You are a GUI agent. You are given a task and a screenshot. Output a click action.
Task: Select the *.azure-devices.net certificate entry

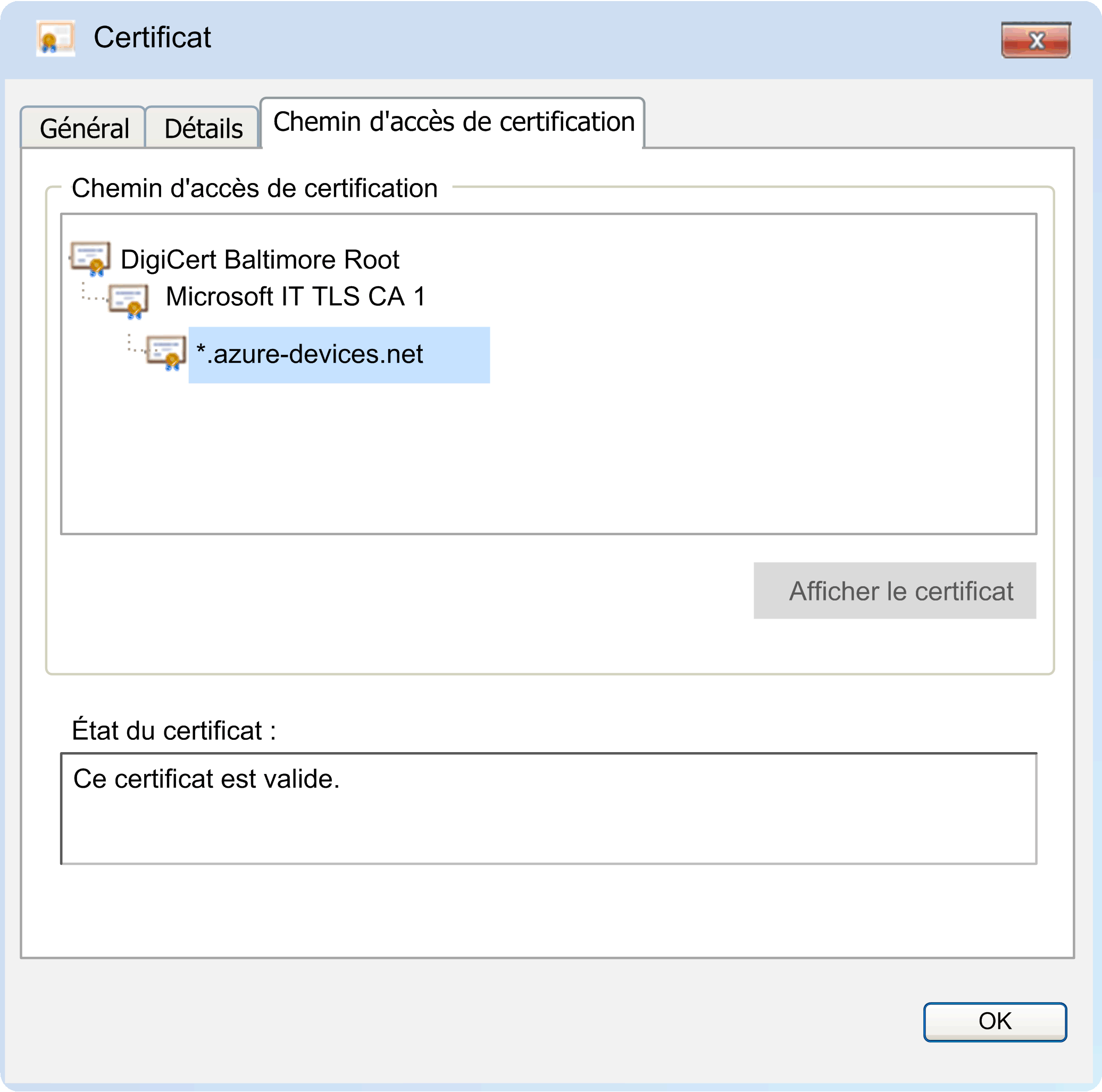point(339,355)
